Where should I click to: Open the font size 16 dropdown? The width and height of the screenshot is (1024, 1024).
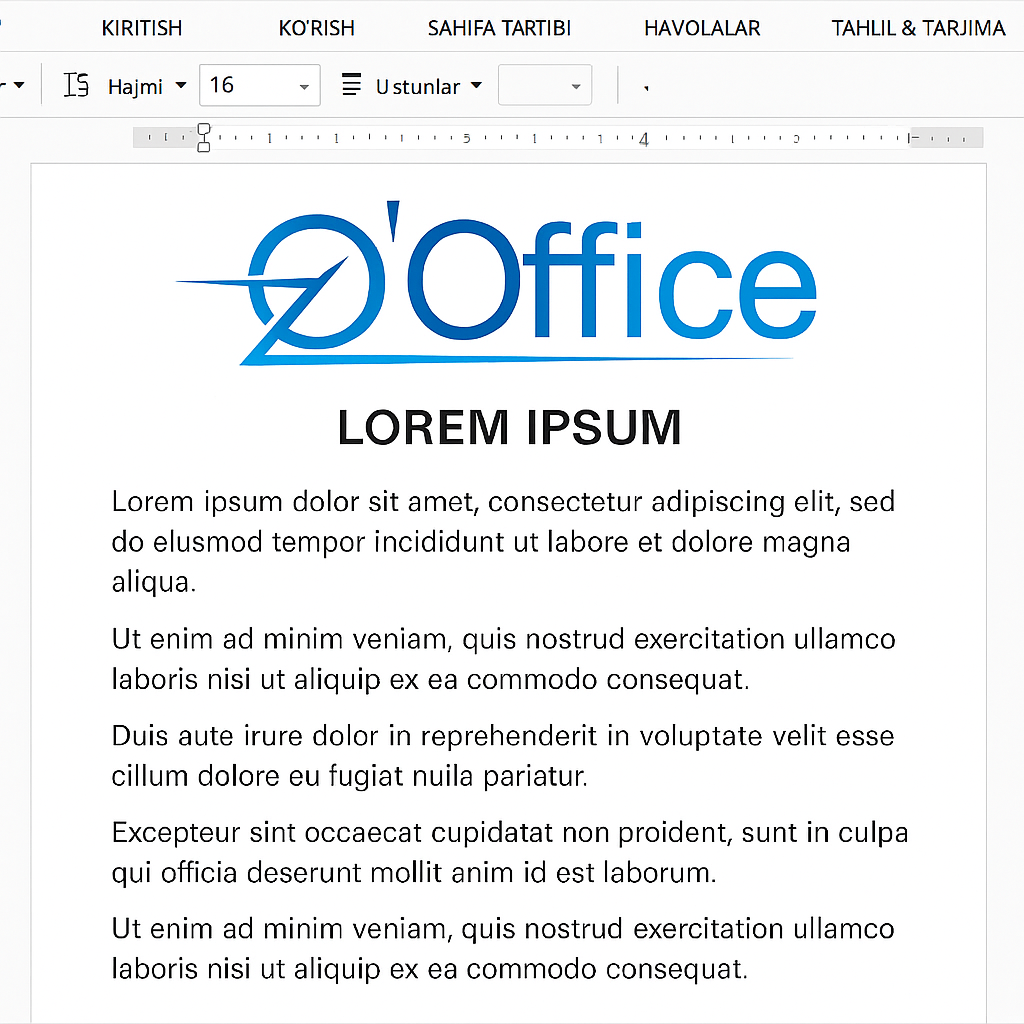coord(303,86)
